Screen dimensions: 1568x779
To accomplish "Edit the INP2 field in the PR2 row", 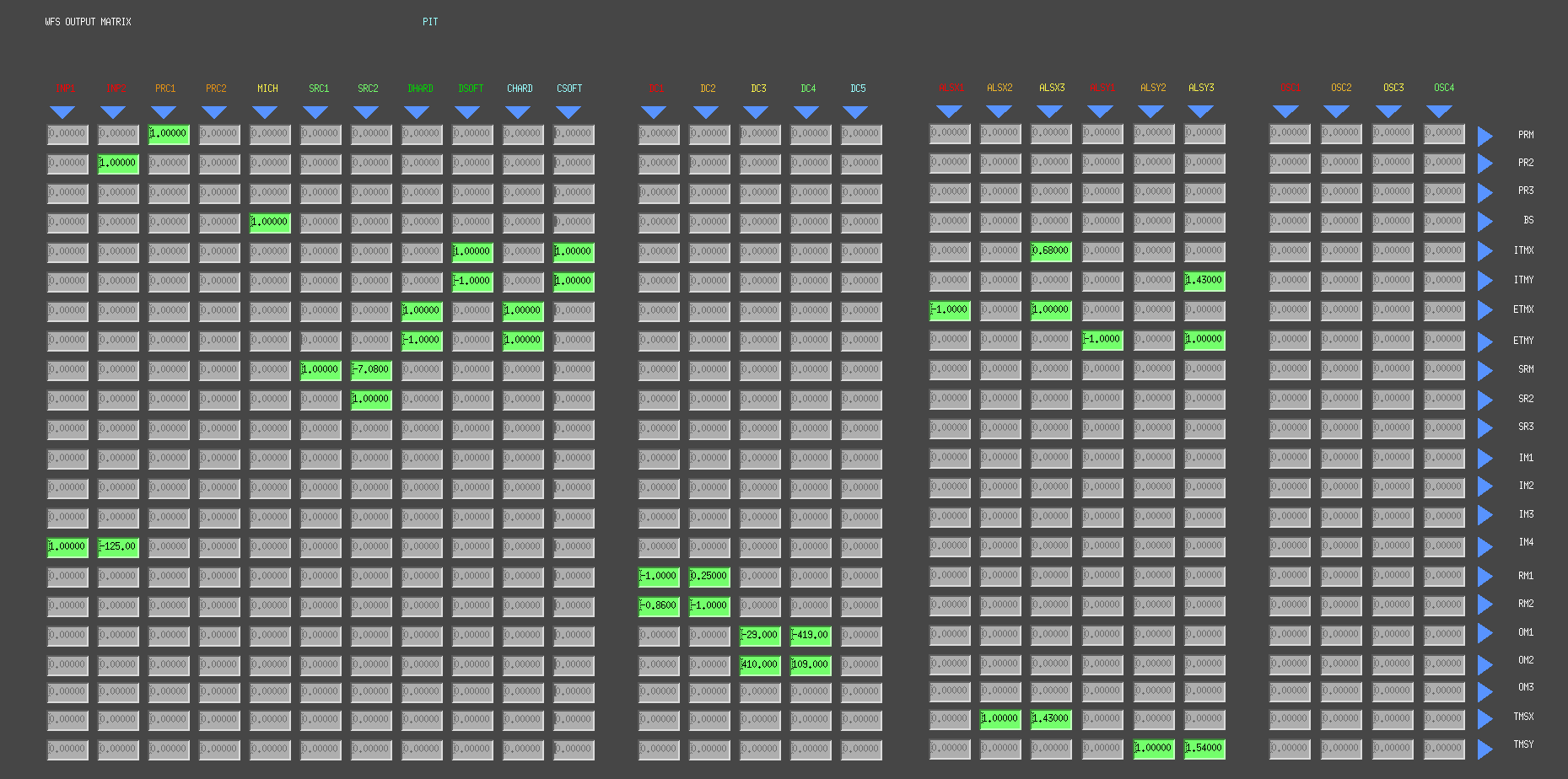I will [118, 164].
